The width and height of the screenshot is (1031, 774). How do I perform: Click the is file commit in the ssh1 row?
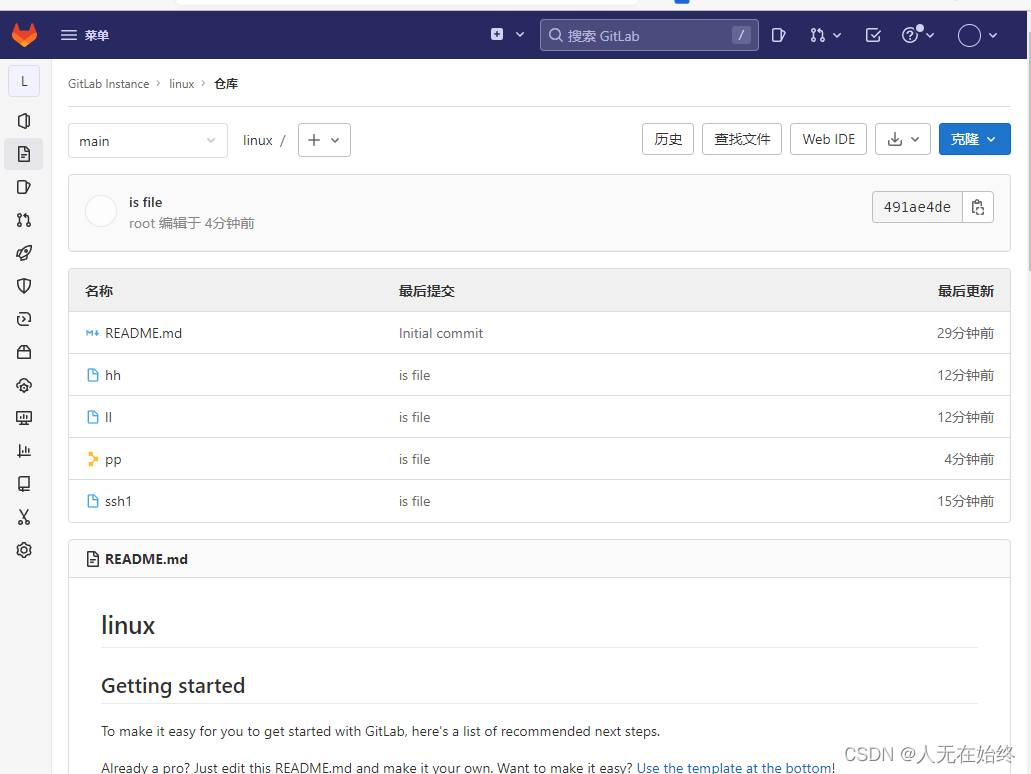pos(414,502)
